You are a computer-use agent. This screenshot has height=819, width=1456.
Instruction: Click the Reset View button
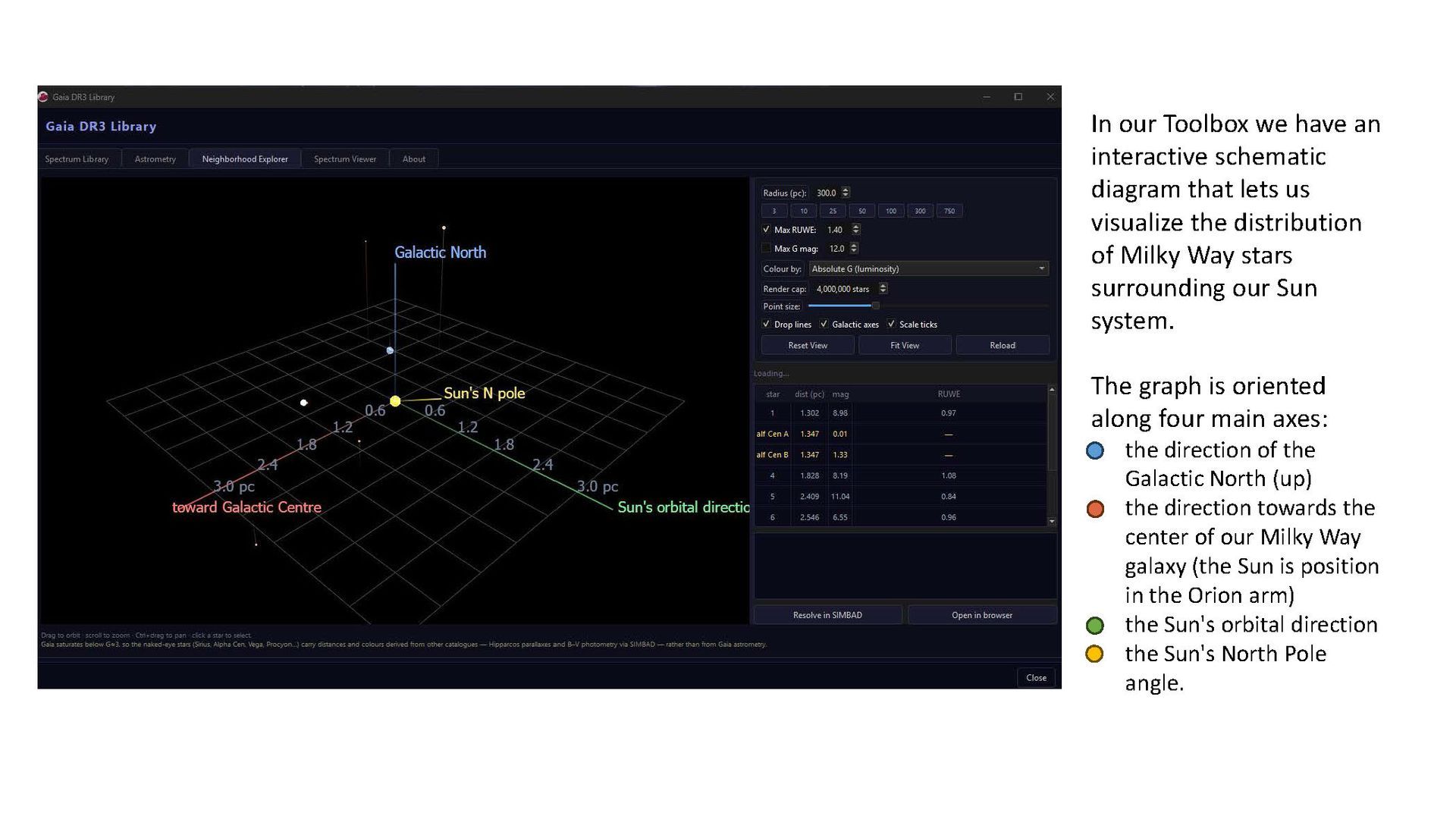pos(808,345)
